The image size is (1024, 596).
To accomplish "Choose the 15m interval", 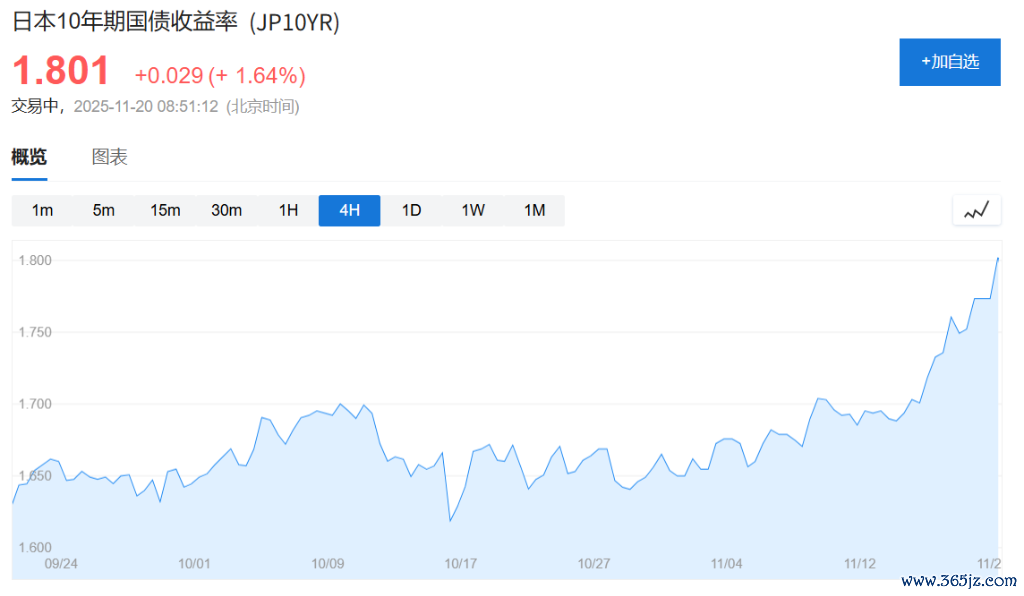I will 165,210.
